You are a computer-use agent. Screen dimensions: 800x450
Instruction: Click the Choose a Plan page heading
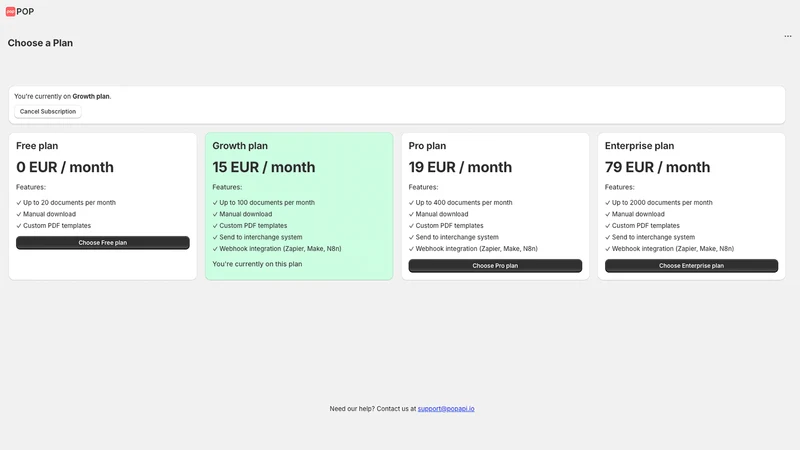click(40, 43)
